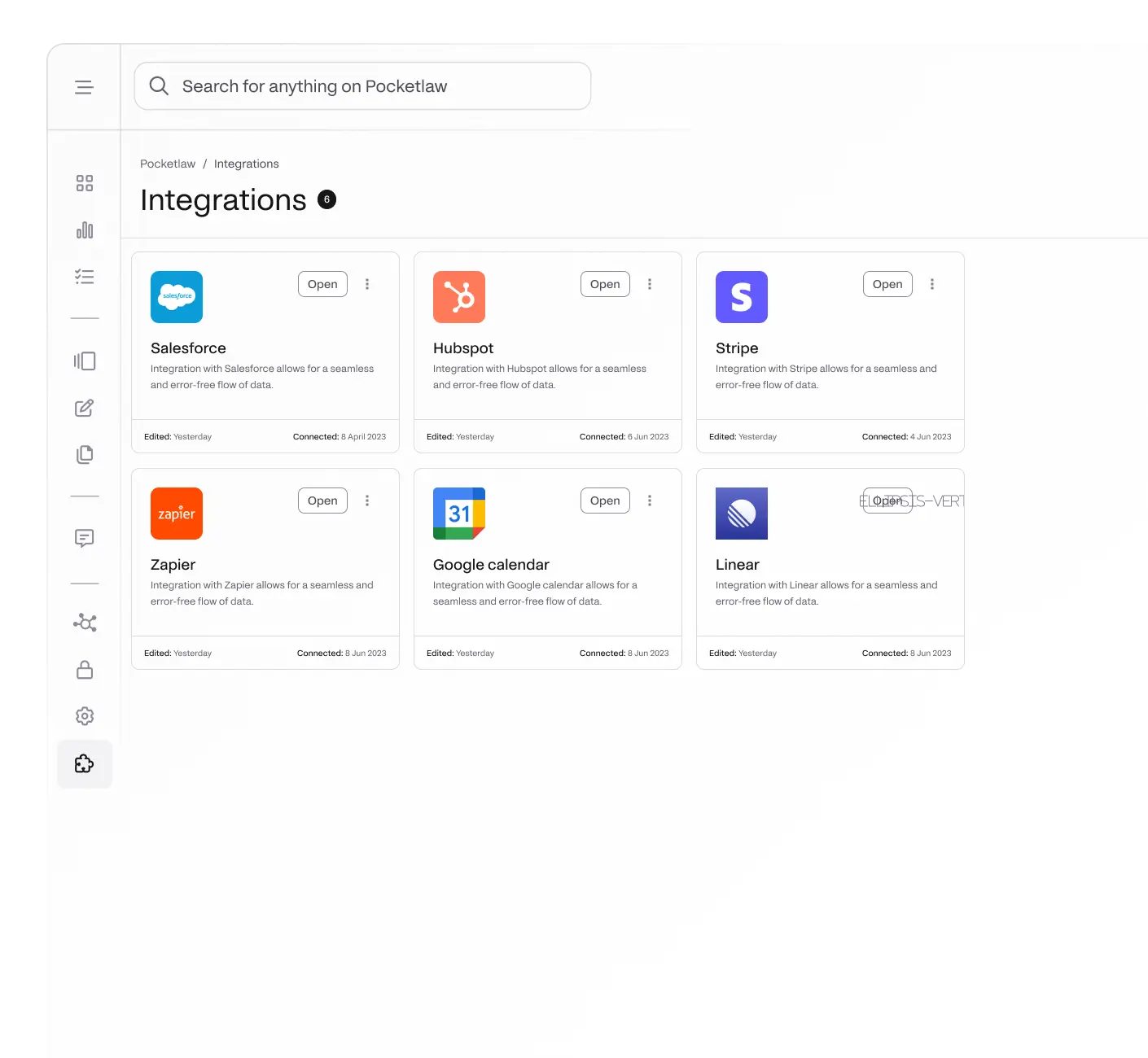Click the Linear logo
1148x1058 pixels.
coord(742,514)
